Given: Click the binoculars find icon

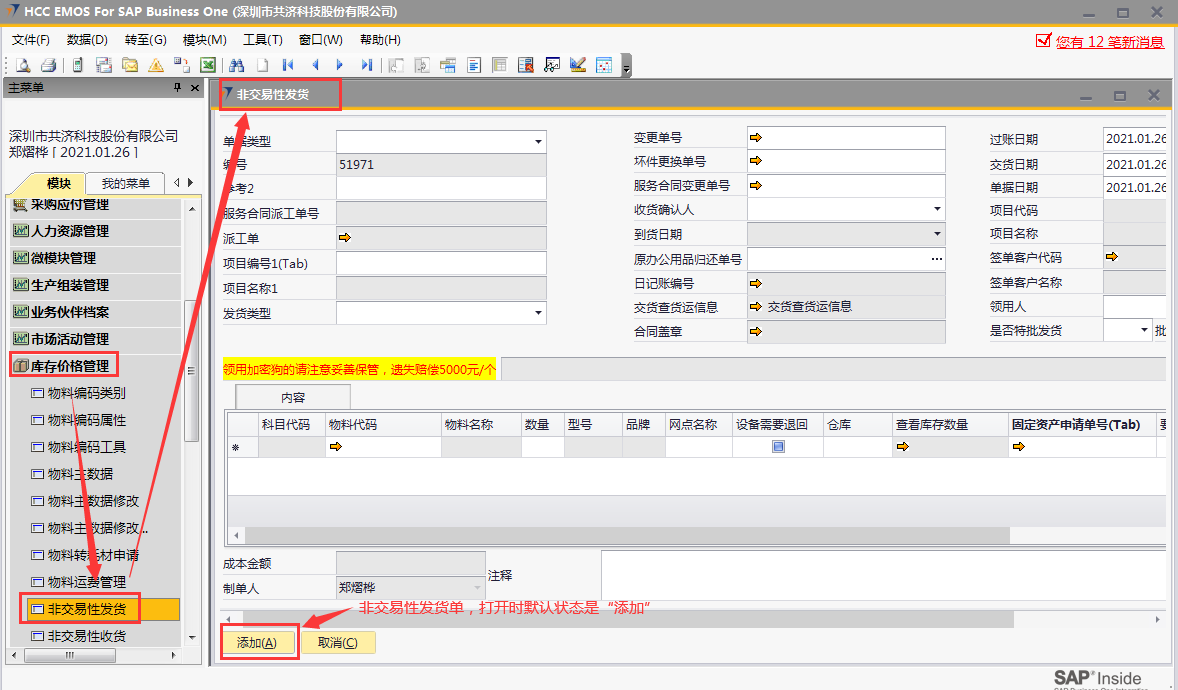Looking at the screenshot, I should click(x=237, y=65).
